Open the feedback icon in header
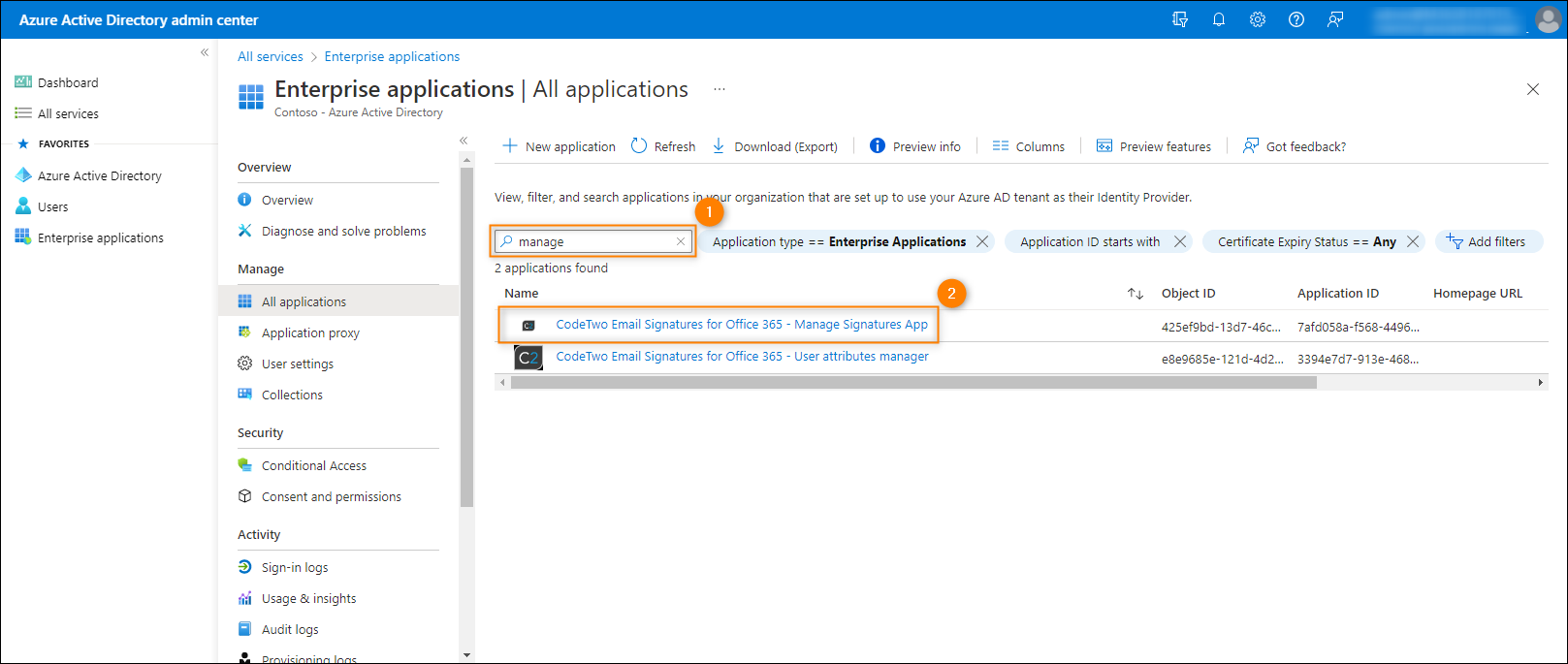This screenshot has width=1568, height=664. click(1335, 19)
